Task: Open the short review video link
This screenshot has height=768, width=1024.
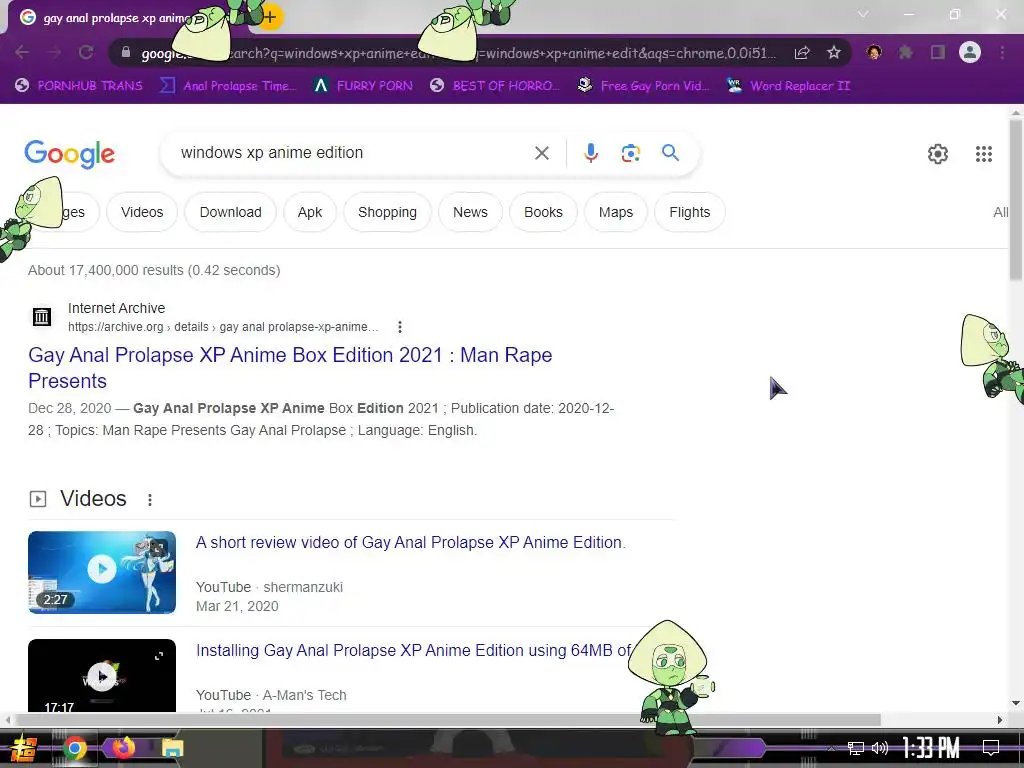Action: pos(410,542)
